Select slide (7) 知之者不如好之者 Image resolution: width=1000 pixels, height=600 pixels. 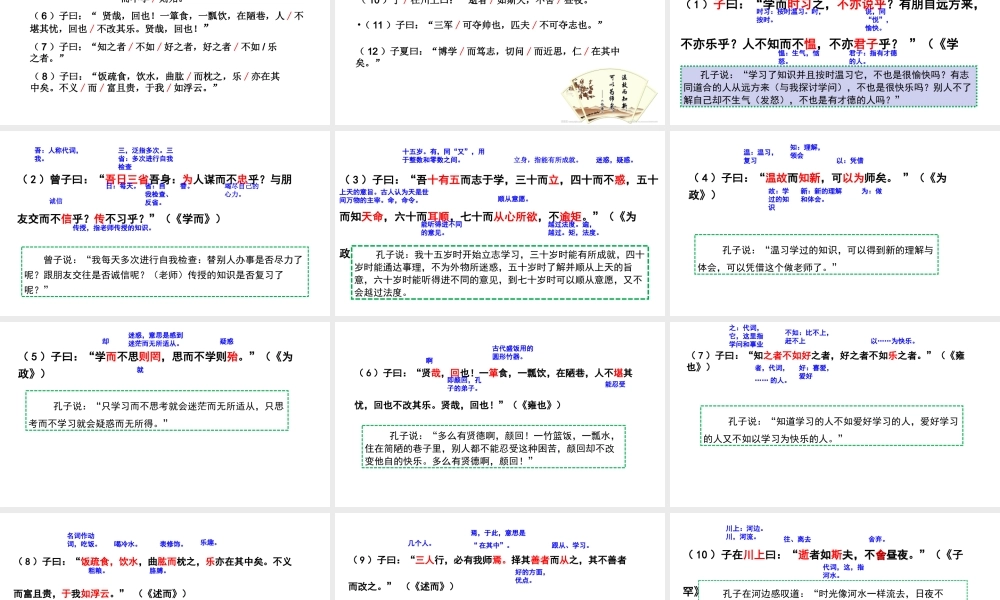pos(835,414)
